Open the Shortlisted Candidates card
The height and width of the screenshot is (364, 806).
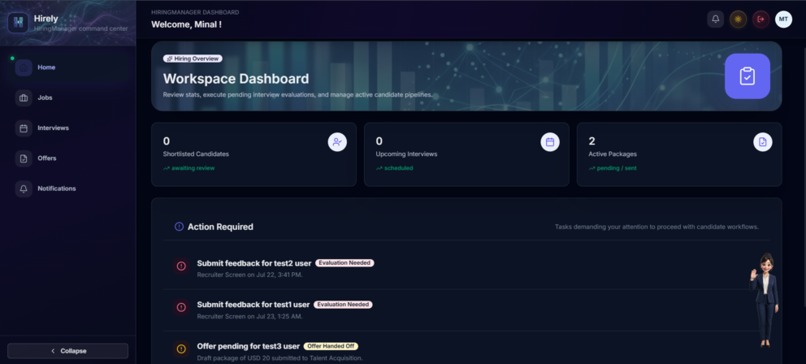coord(254,154)
